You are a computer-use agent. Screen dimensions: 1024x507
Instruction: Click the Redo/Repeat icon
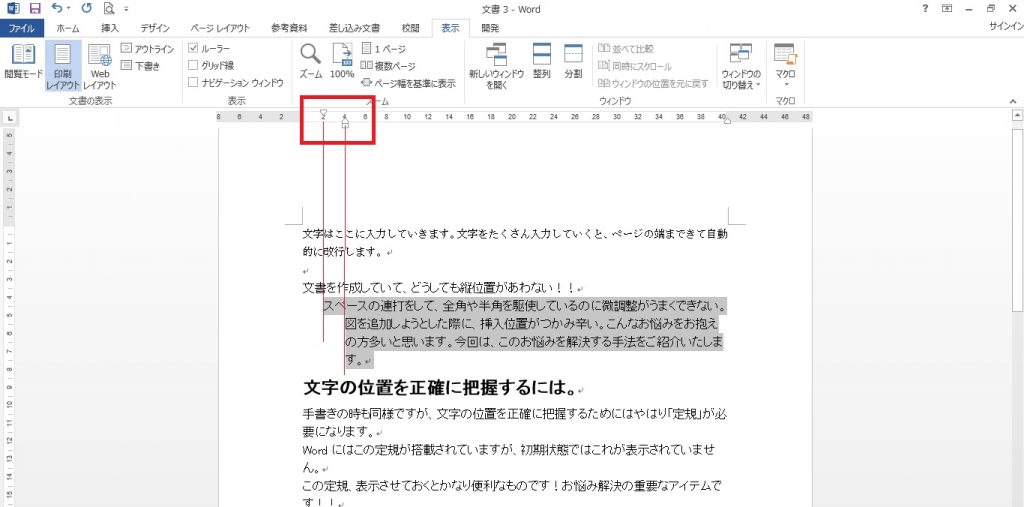tap(87, 8)
